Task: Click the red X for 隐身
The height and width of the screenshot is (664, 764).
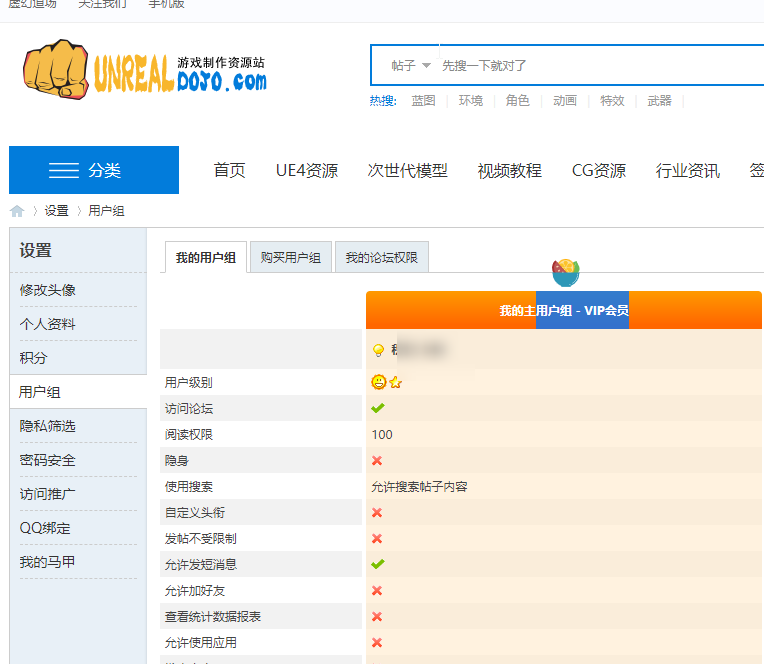Action: pos(377,460)
